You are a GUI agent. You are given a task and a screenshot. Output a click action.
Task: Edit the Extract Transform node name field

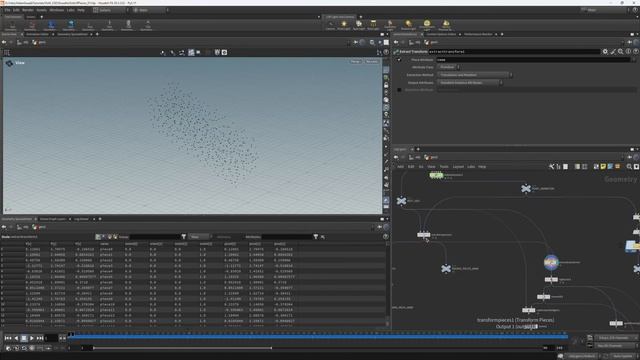pyautogui.click(x=514, y=51)
